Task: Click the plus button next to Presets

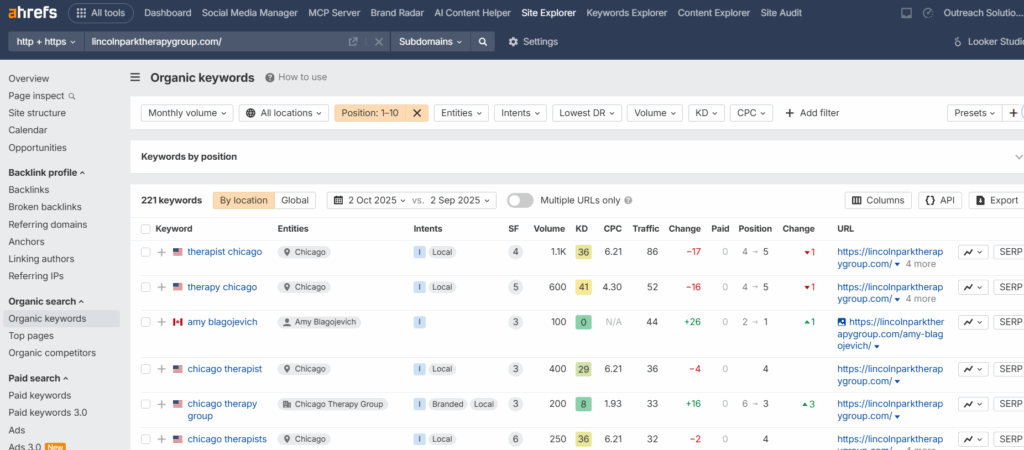Action: 1013,113
